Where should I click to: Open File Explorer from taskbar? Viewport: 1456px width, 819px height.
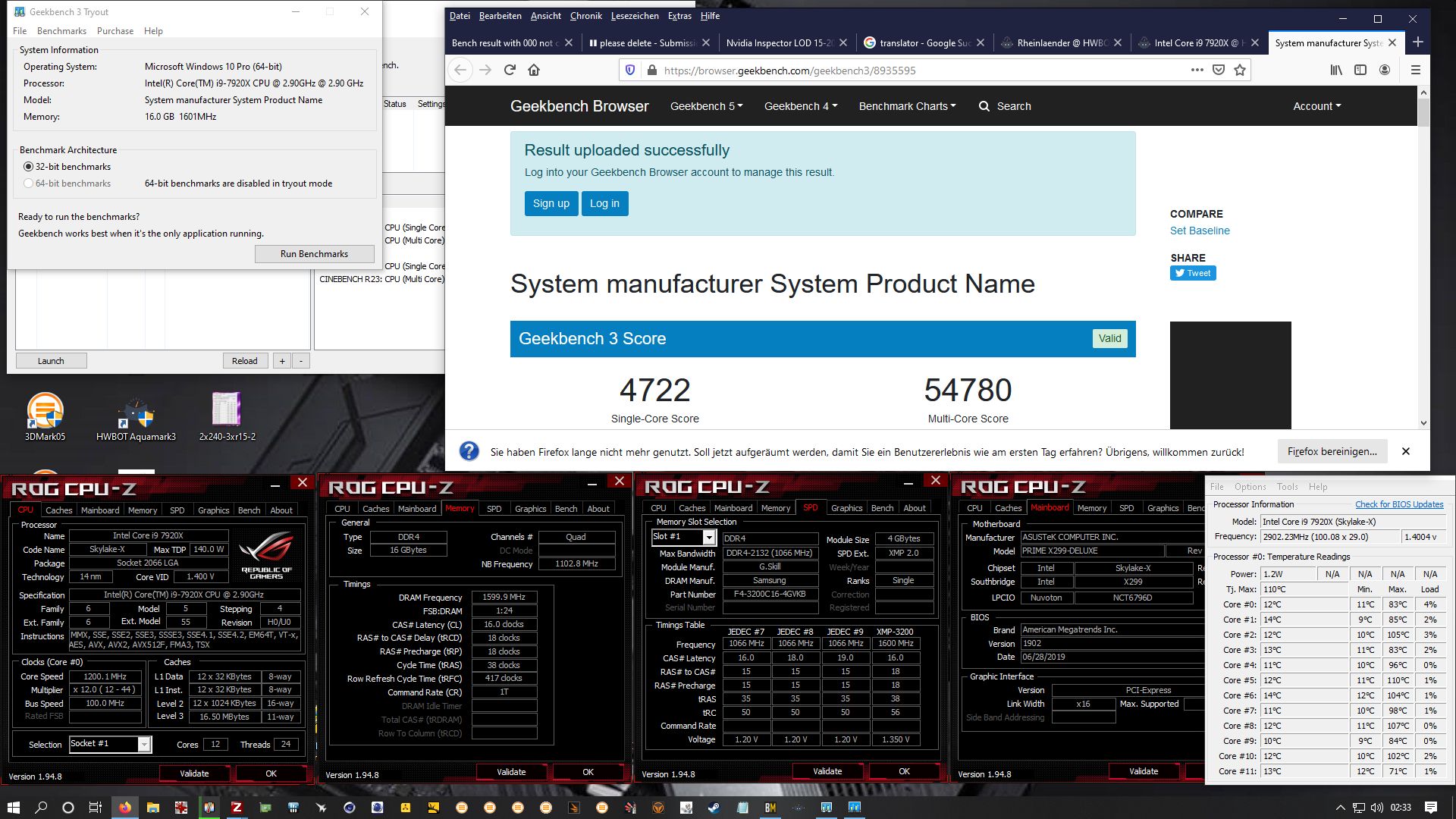click(152, 808)
